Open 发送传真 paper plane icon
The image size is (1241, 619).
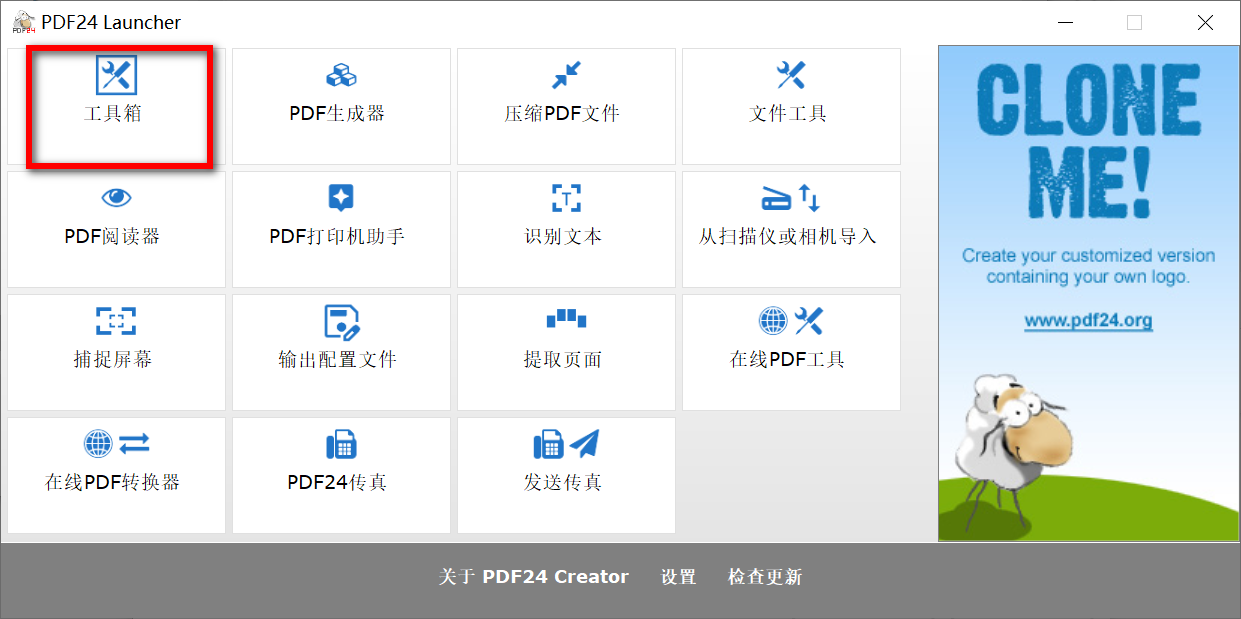point(566,443)
